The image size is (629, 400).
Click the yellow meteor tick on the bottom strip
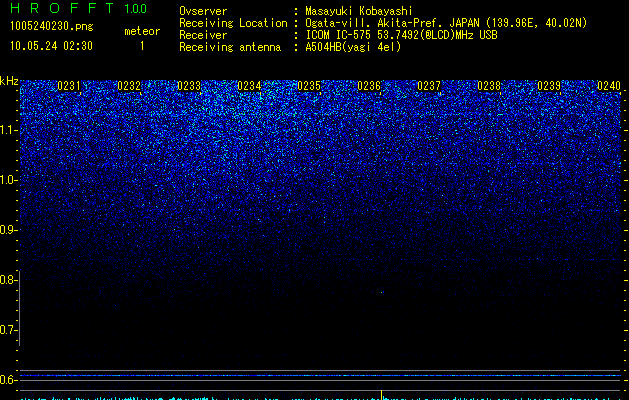[x=381, y=394]
